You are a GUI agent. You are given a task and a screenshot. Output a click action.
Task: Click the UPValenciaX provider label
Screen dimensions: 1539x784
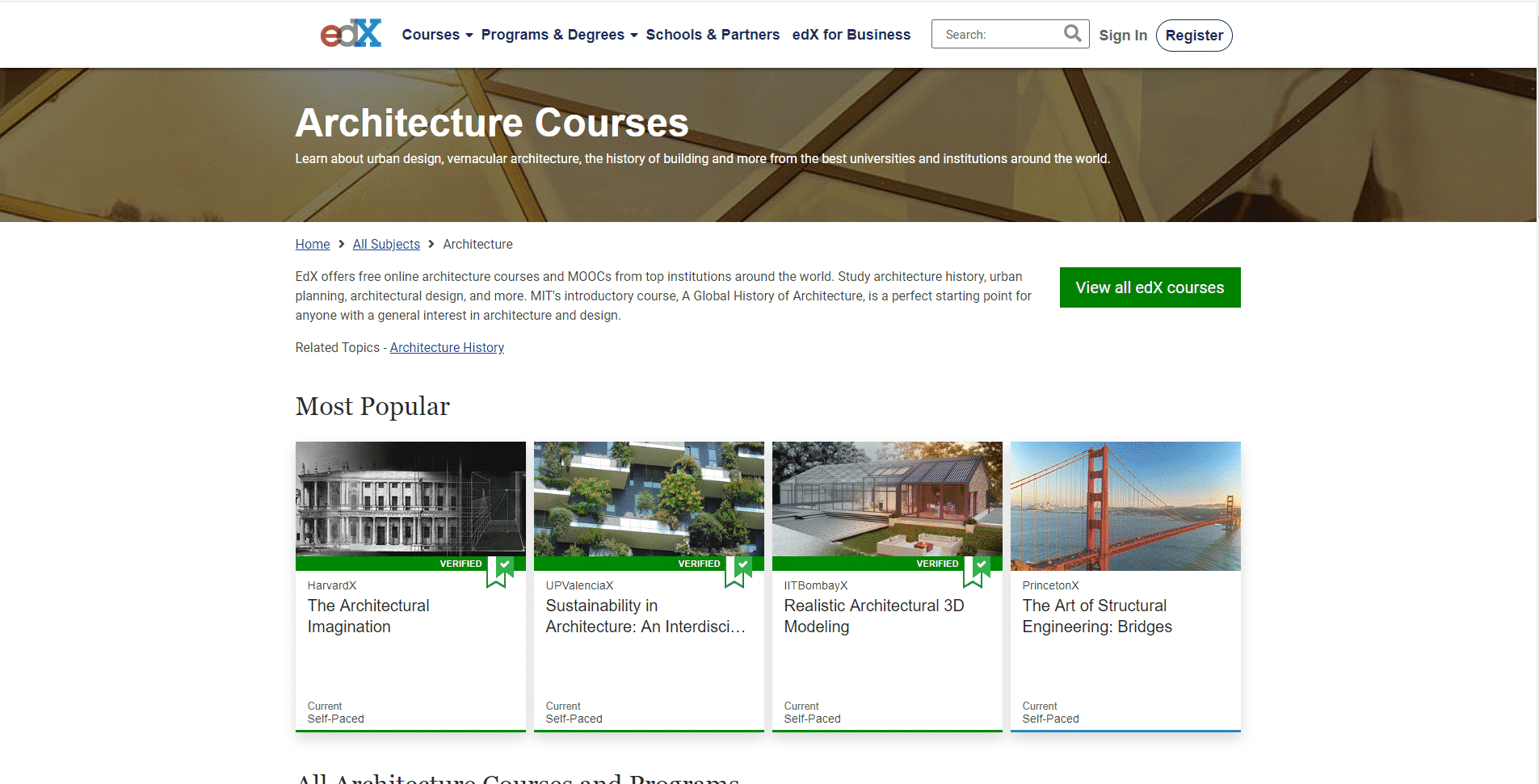click(x=579, y=585)
